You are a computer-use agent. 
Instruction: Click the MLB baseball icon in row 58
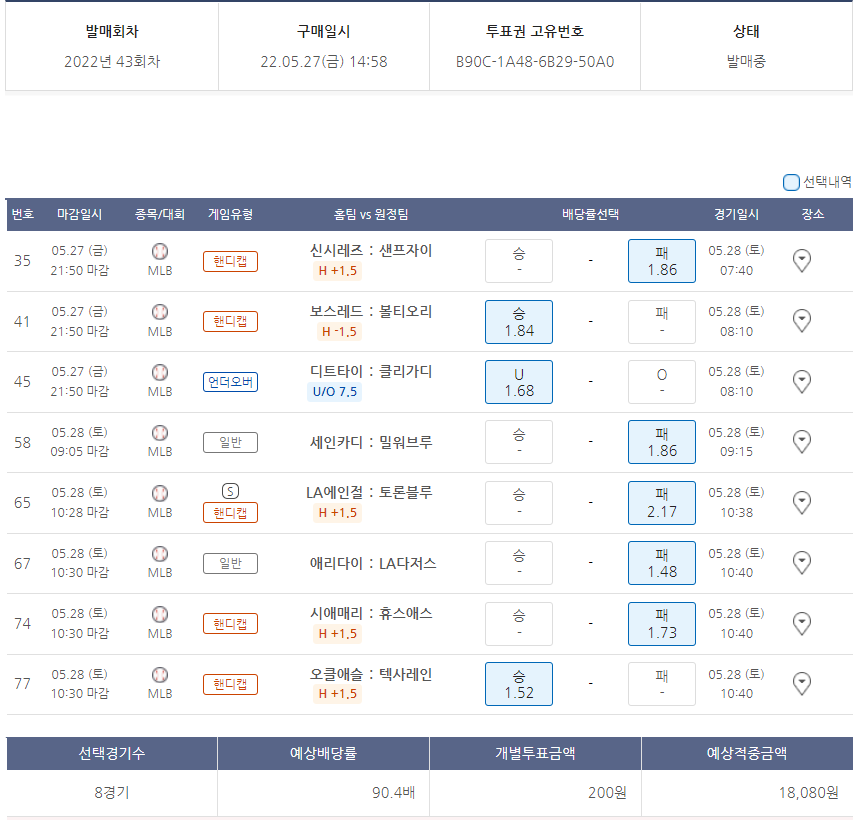pos(160,432)
